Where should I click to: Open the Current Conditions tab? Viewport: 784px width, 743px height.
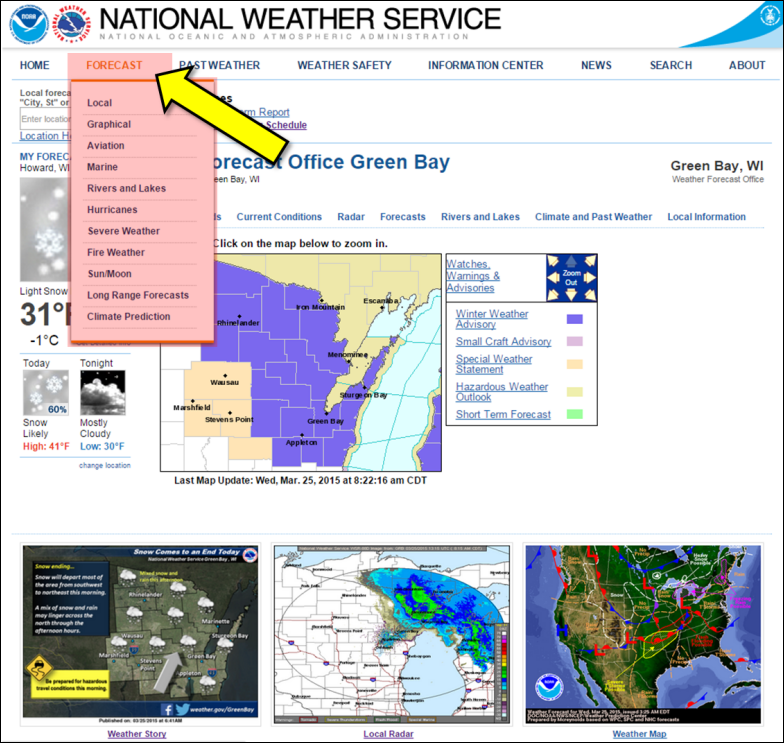[279, 216]
